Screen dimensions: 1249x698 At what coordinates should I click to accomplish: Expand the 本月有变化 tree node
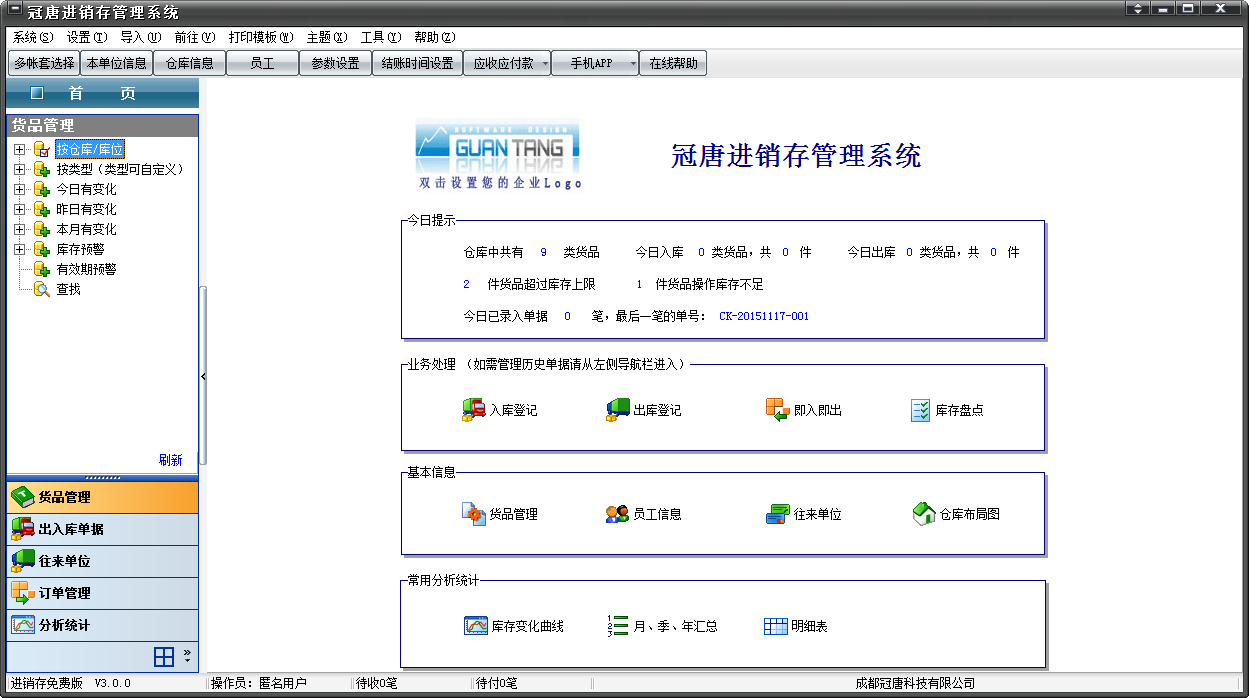[x=19, y=229]
